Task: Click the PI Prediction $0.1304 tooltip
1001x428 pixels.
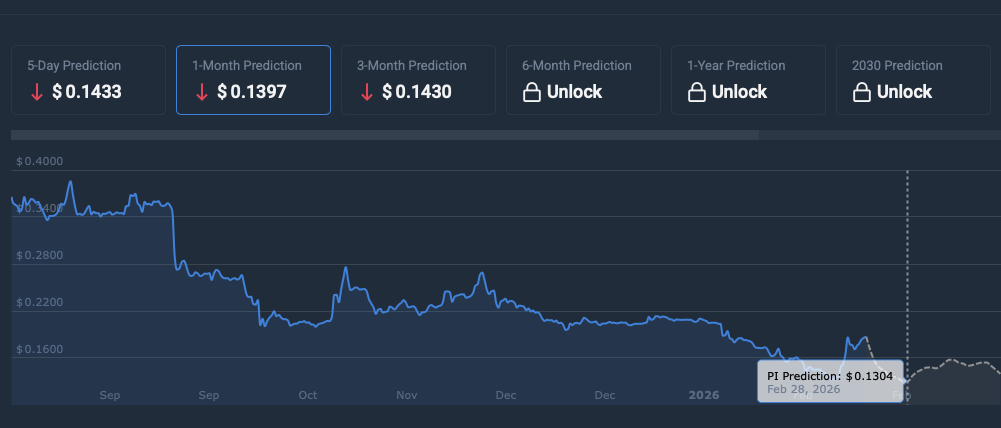Action: [x=831, y=381]
